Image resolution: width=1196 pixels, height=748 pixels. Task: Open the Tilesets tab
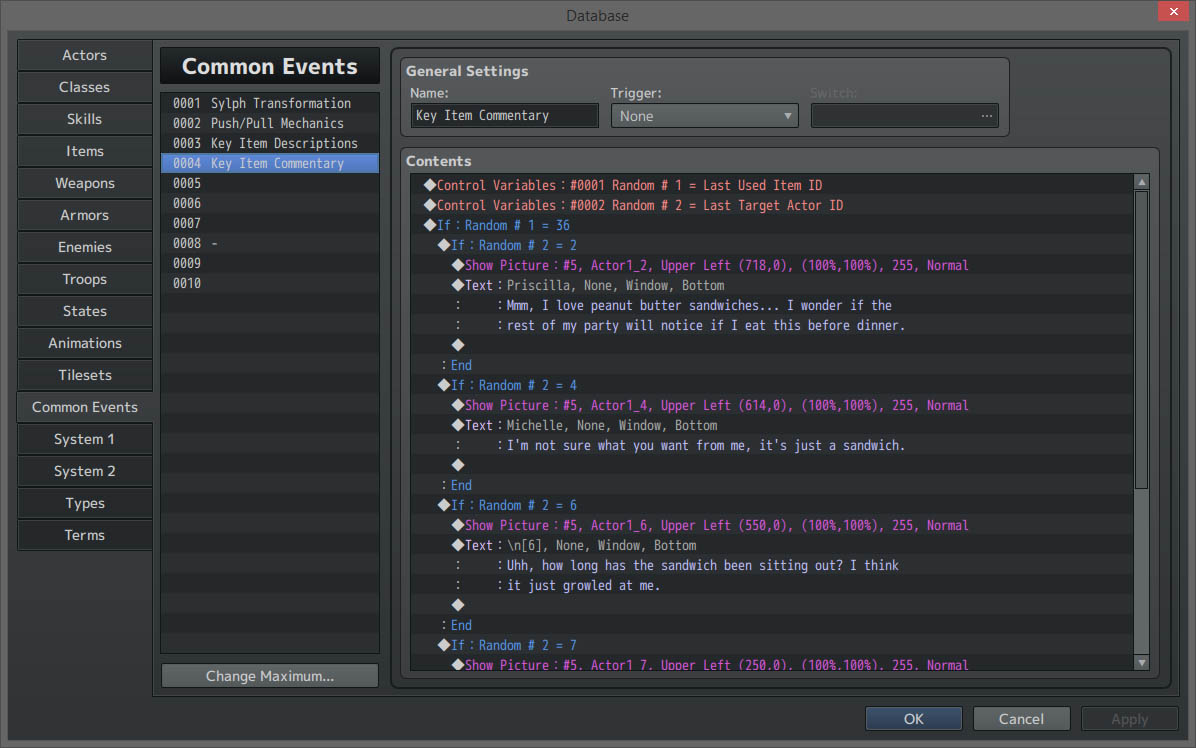(x=85, y=375)
